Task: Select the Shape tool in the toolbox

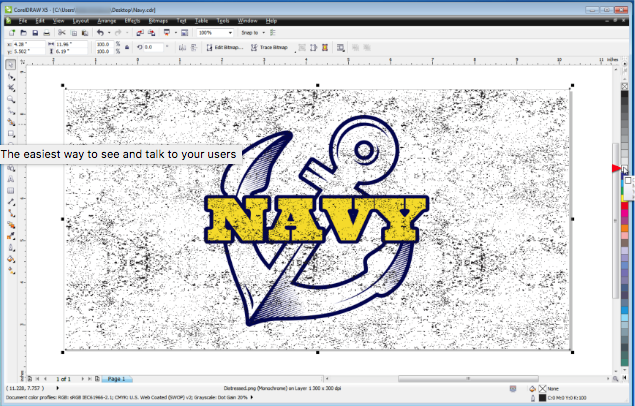Action: pos(11,77)
